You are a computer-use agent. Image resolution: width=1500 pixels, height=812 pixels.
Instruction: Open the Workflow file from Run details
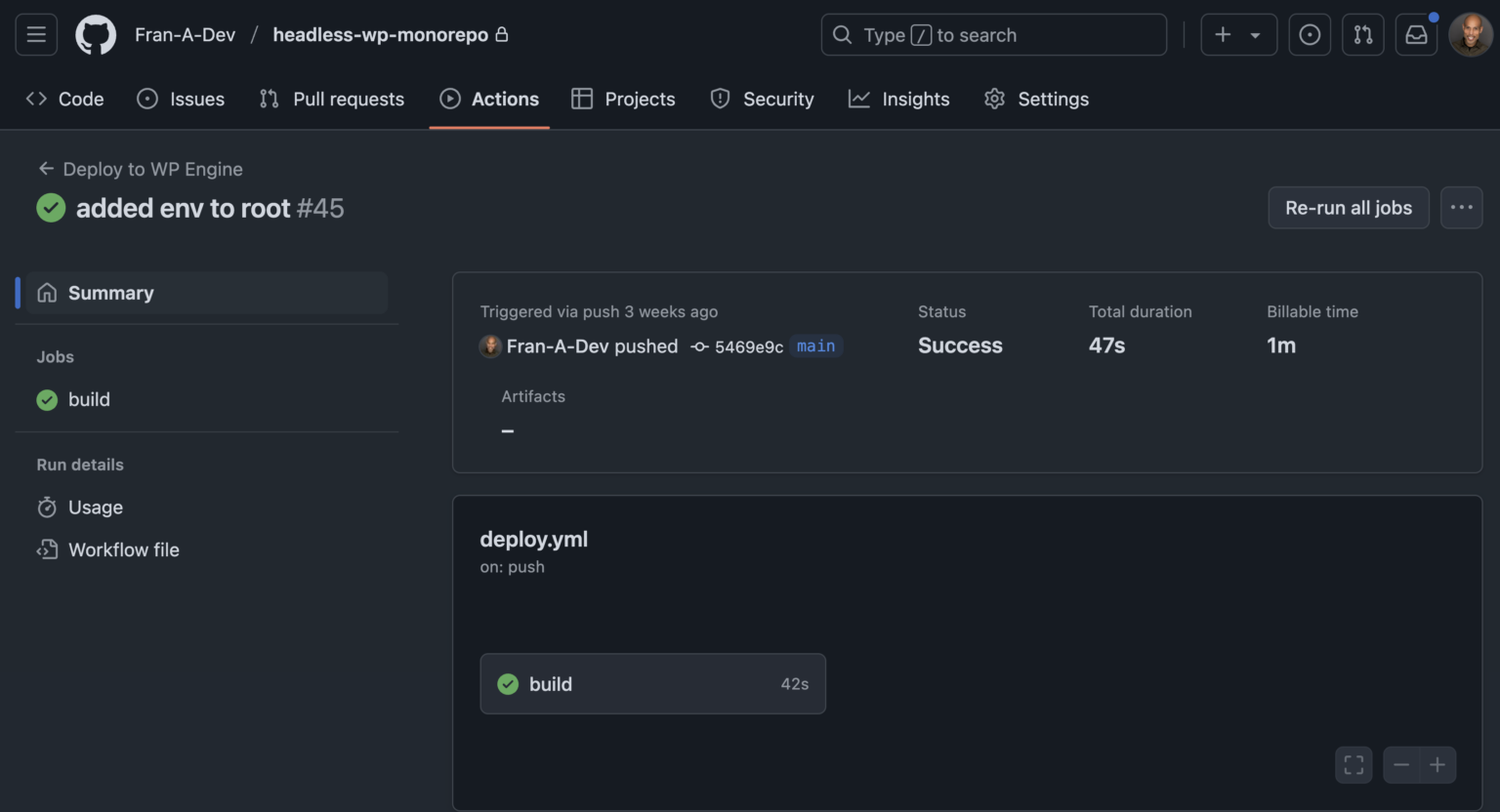pyautogui.click(x=123, y=549)
